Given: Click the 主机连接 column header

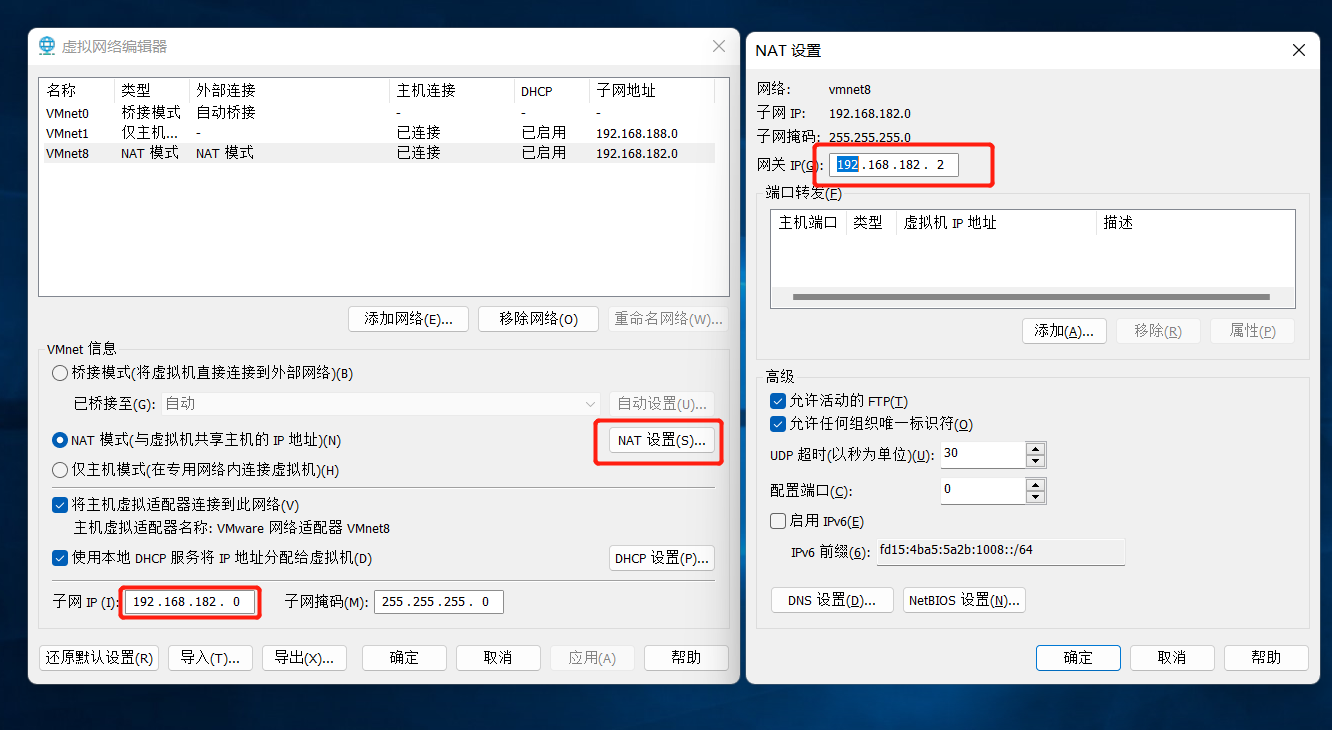Looking at the screenshot, I should tap(452, 91).
